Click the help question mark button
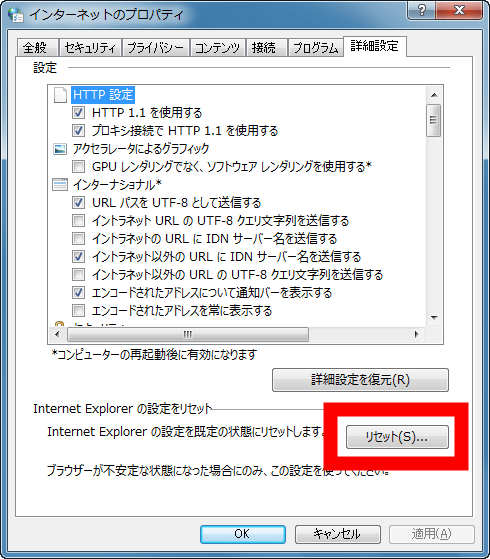 tap(422, 10)
